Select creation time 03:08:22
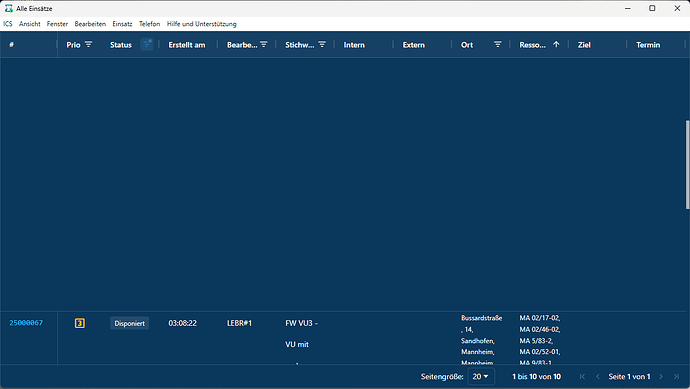 click(183, 323)
